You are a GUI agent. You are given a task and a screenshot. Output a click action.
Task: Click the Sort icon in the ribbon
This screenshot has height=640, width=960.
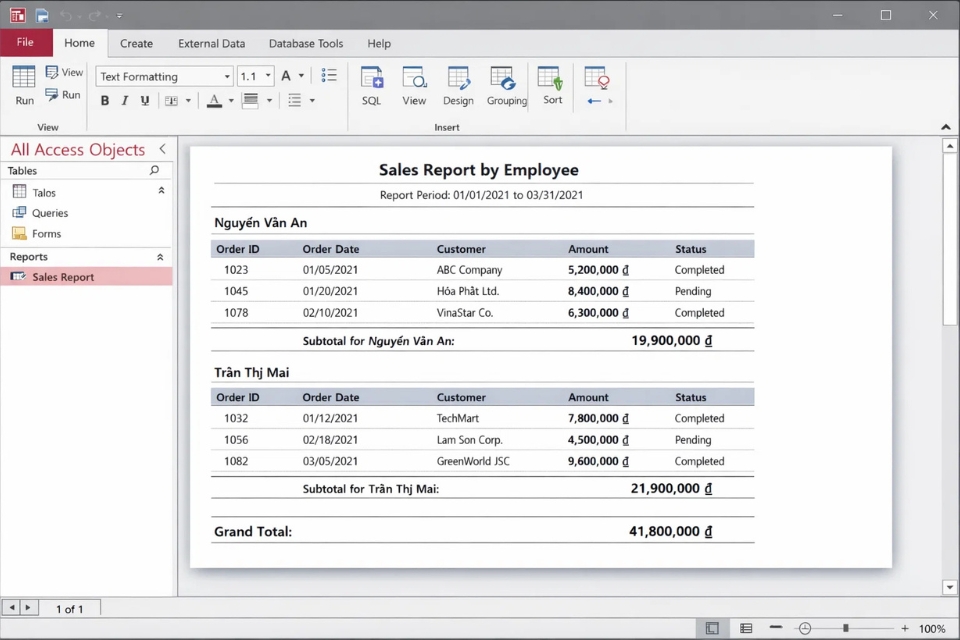tap(552, 85)
